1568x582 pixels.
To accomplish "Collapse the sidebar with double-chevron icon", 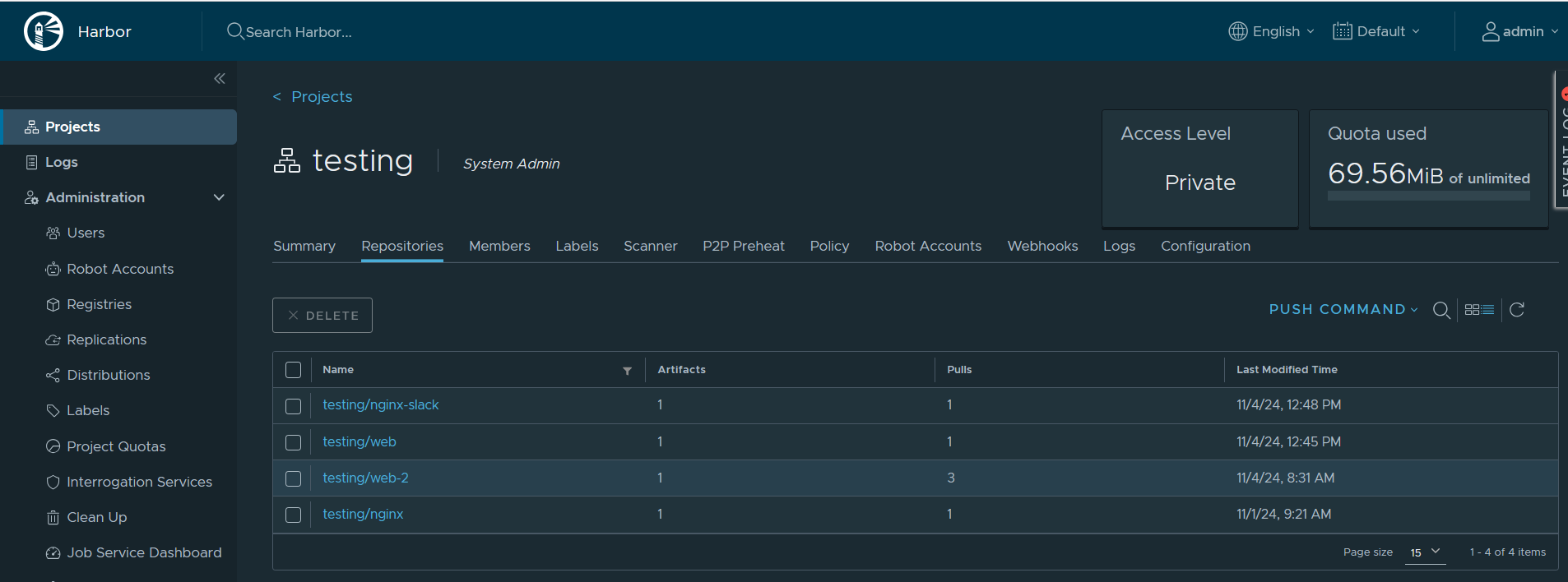I will click(x=220, y=79).
